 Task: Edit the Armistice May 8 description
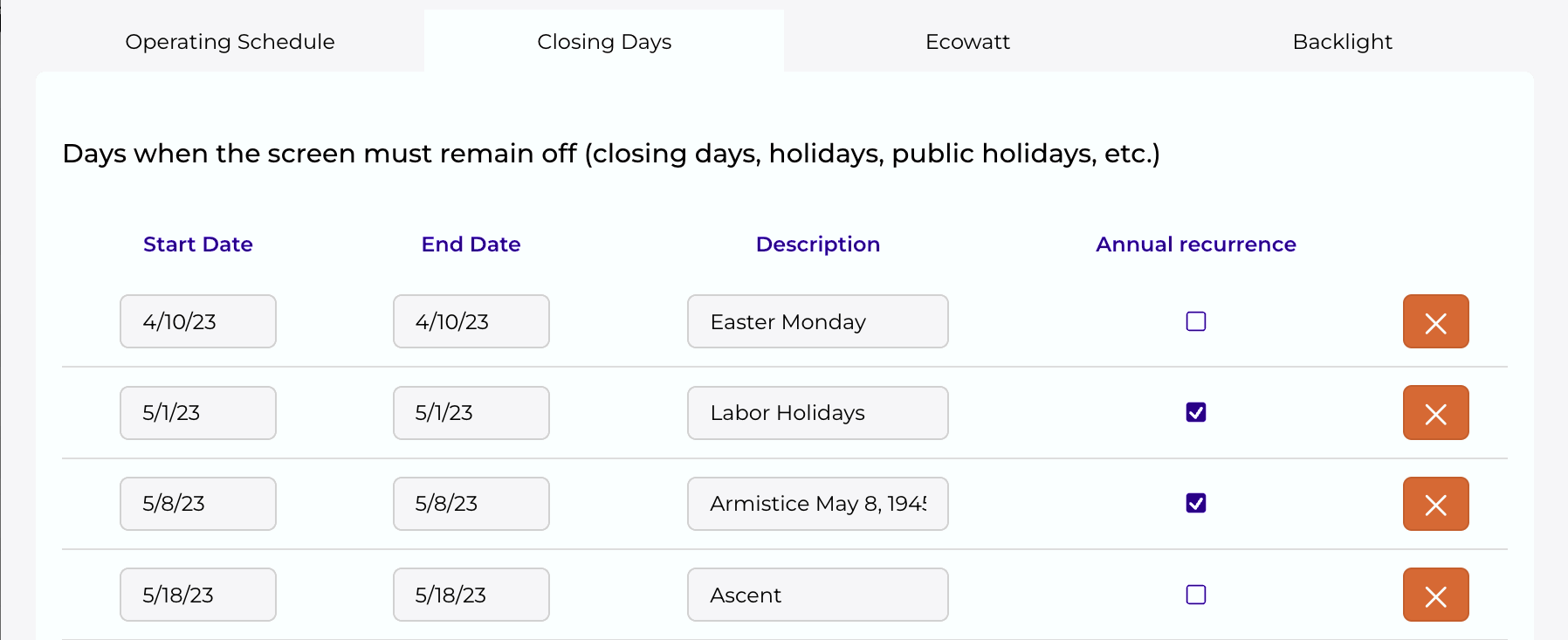click(817, 504)
